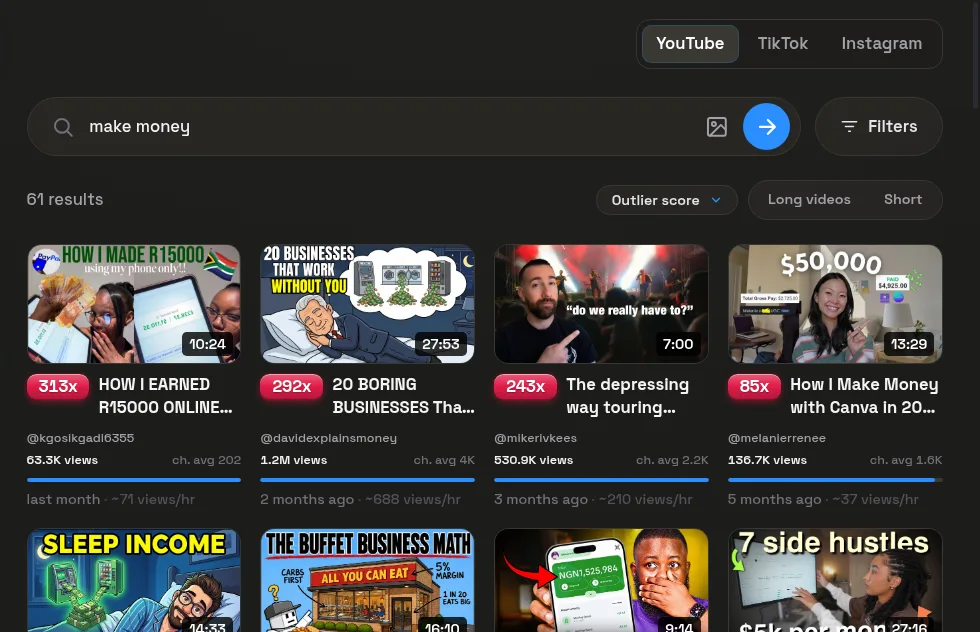Click the Filters sliders icon
980x632 pixels.
point(849,126)
